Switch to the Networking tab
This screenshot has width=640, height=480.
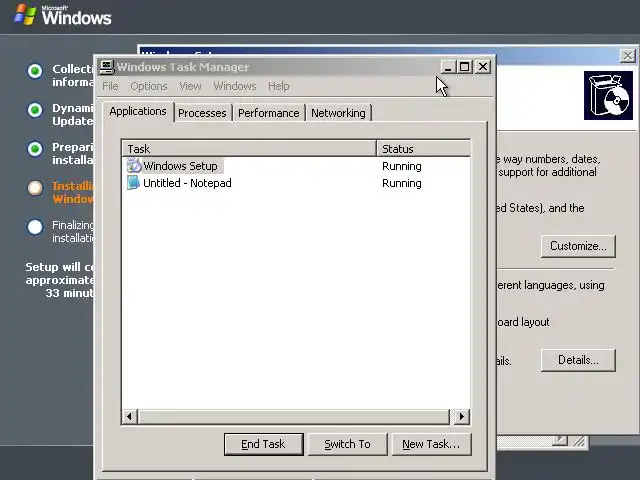pos(338,113)
